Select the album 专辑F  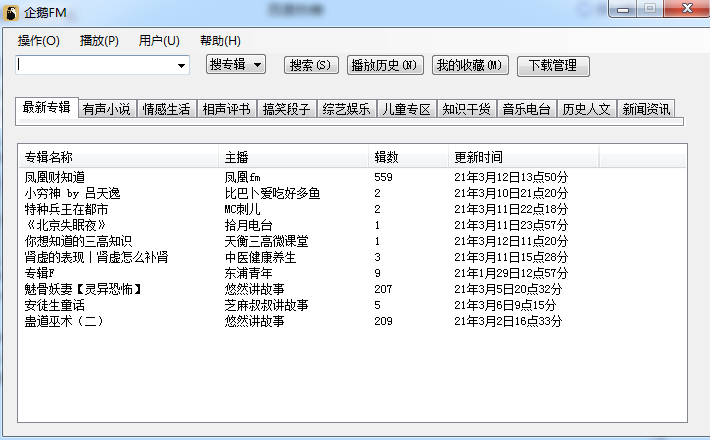point(39,273)
